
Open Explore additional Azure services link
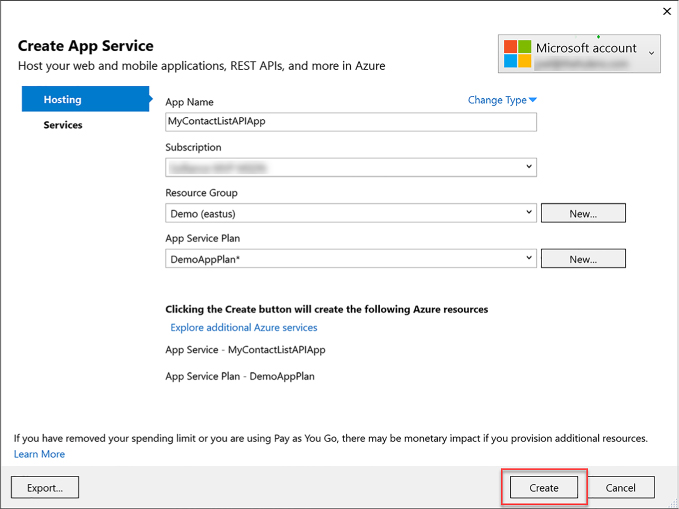[243, 327]
